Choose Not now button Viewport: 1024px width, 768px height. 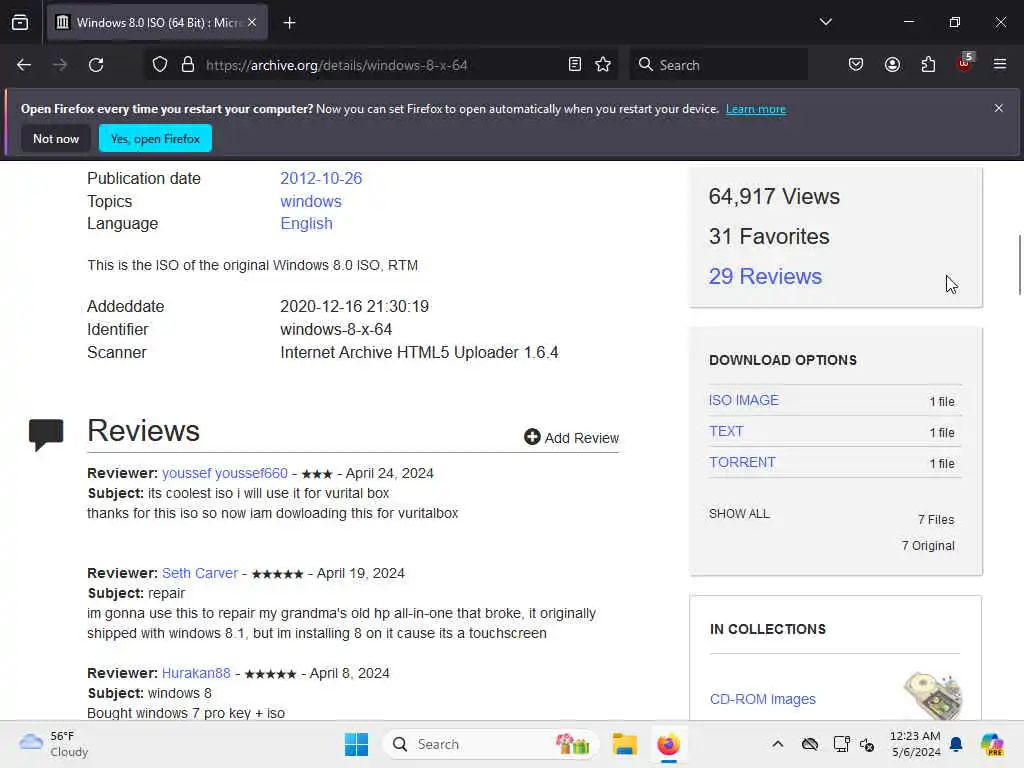[x=56, y=138]
